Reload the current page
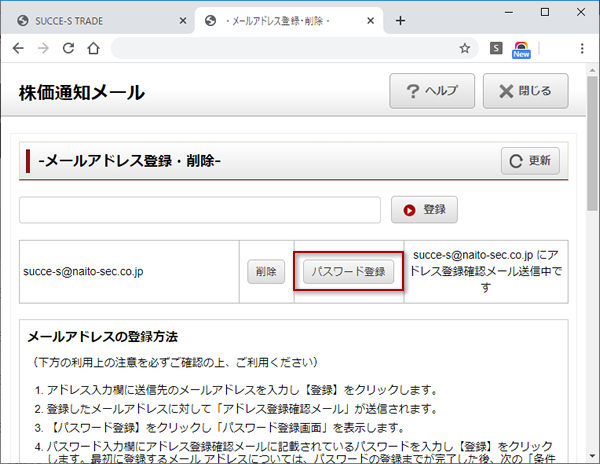 [68, 48]
